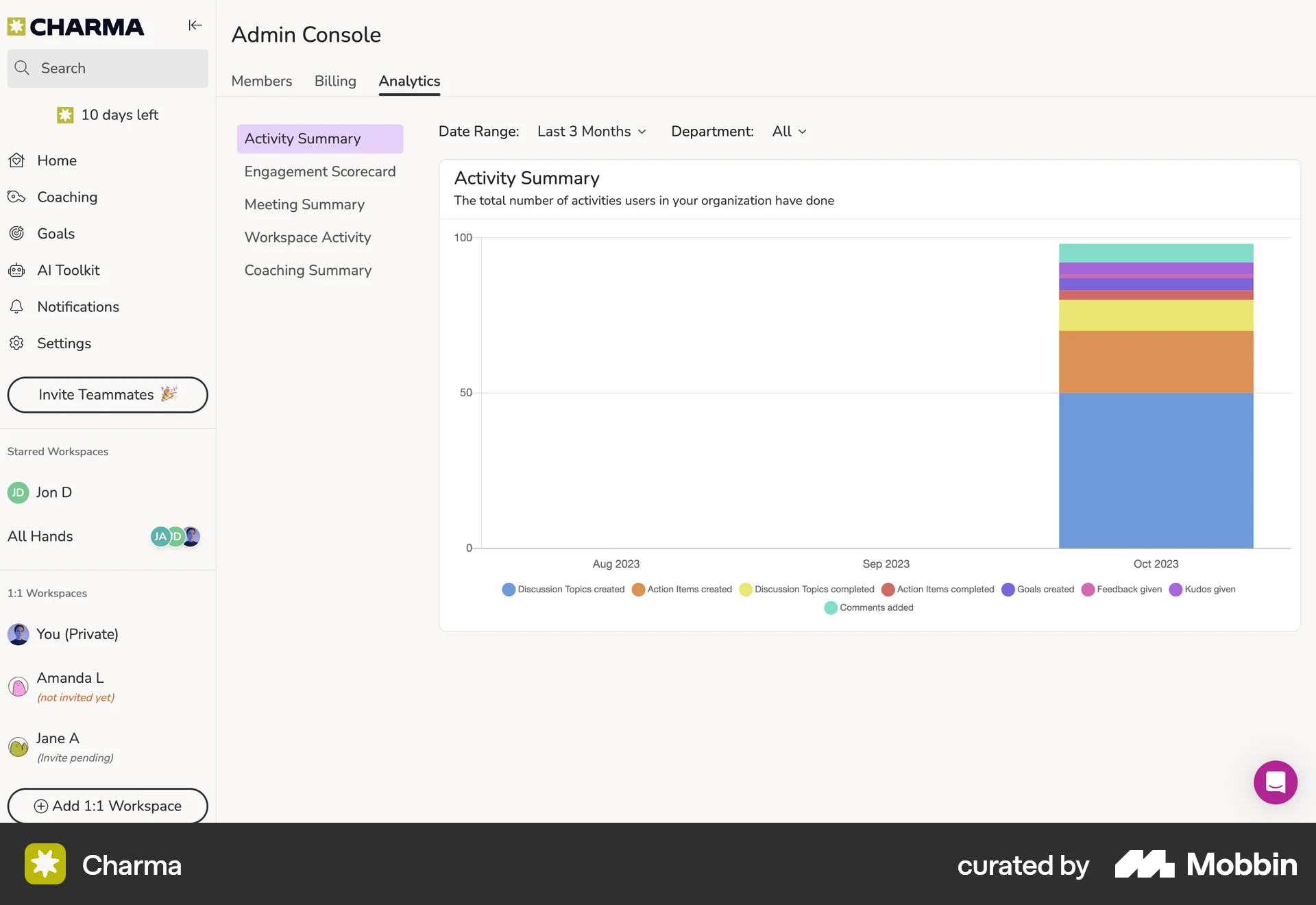
Task: Collapse the sidebar with the arrow icon
Action: click(x=195, y=25)
